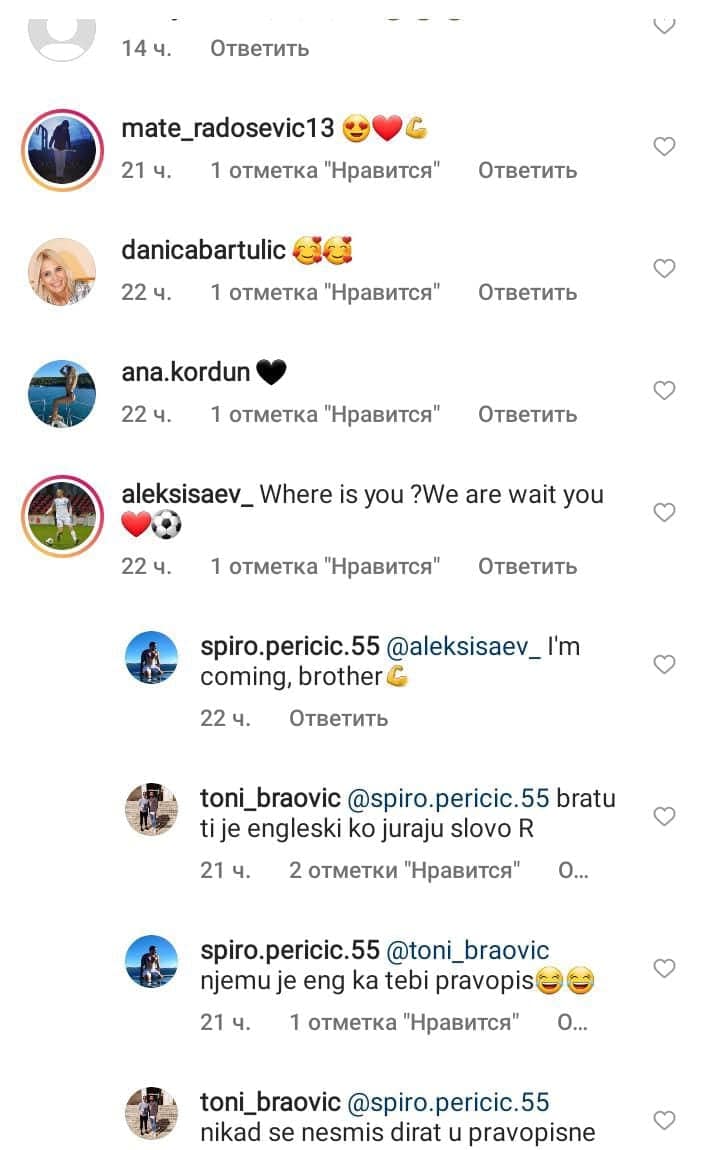Reply to spiro.pericic.55's 'I'm coming' comment
Image resolution: width=711 pixels, height=1150 pixels.
(338, 718)
